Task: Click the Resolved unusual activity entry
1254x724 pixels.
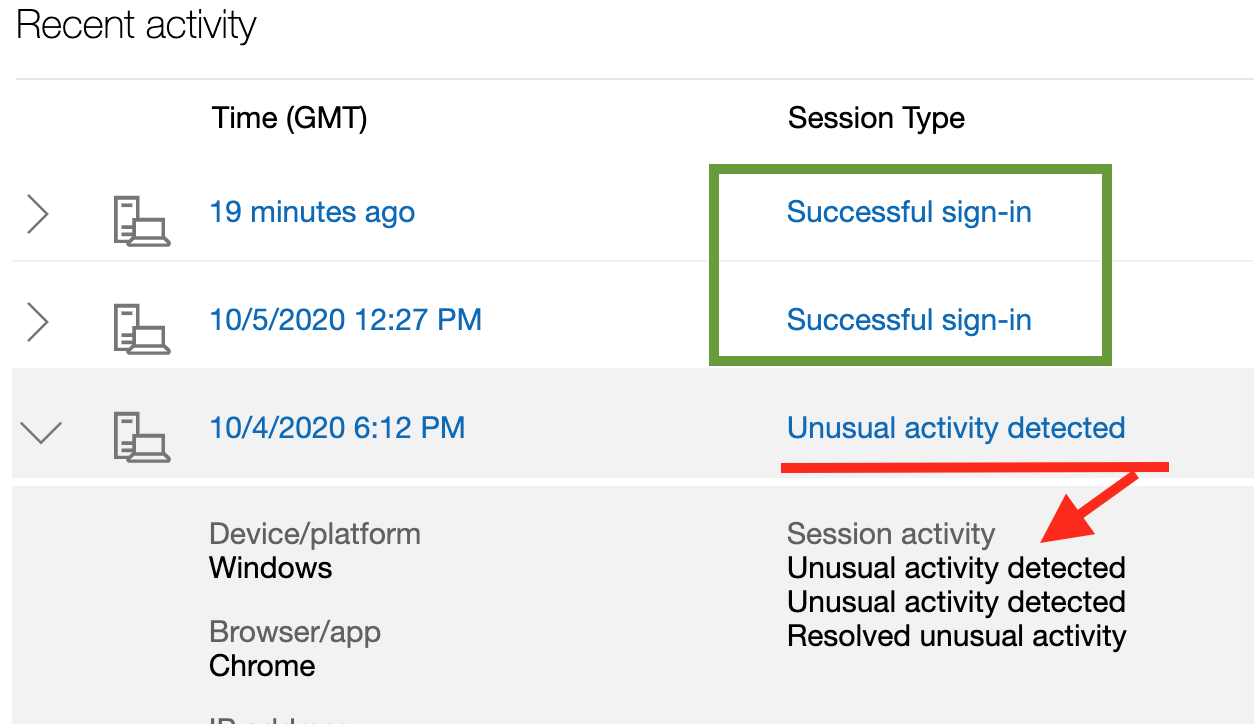Action: [x=957, y=636]
